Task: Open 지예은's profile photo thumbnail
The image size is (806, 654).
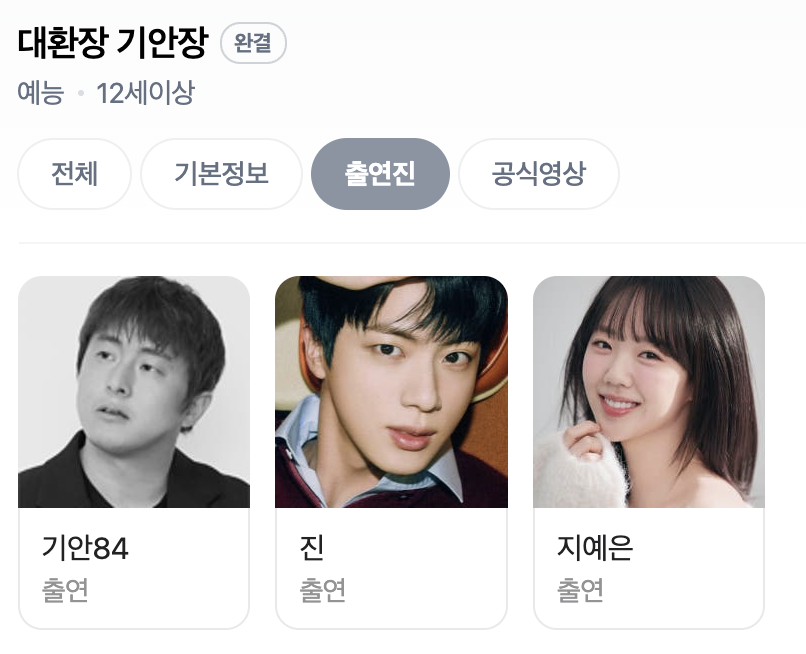Action: 649,392
